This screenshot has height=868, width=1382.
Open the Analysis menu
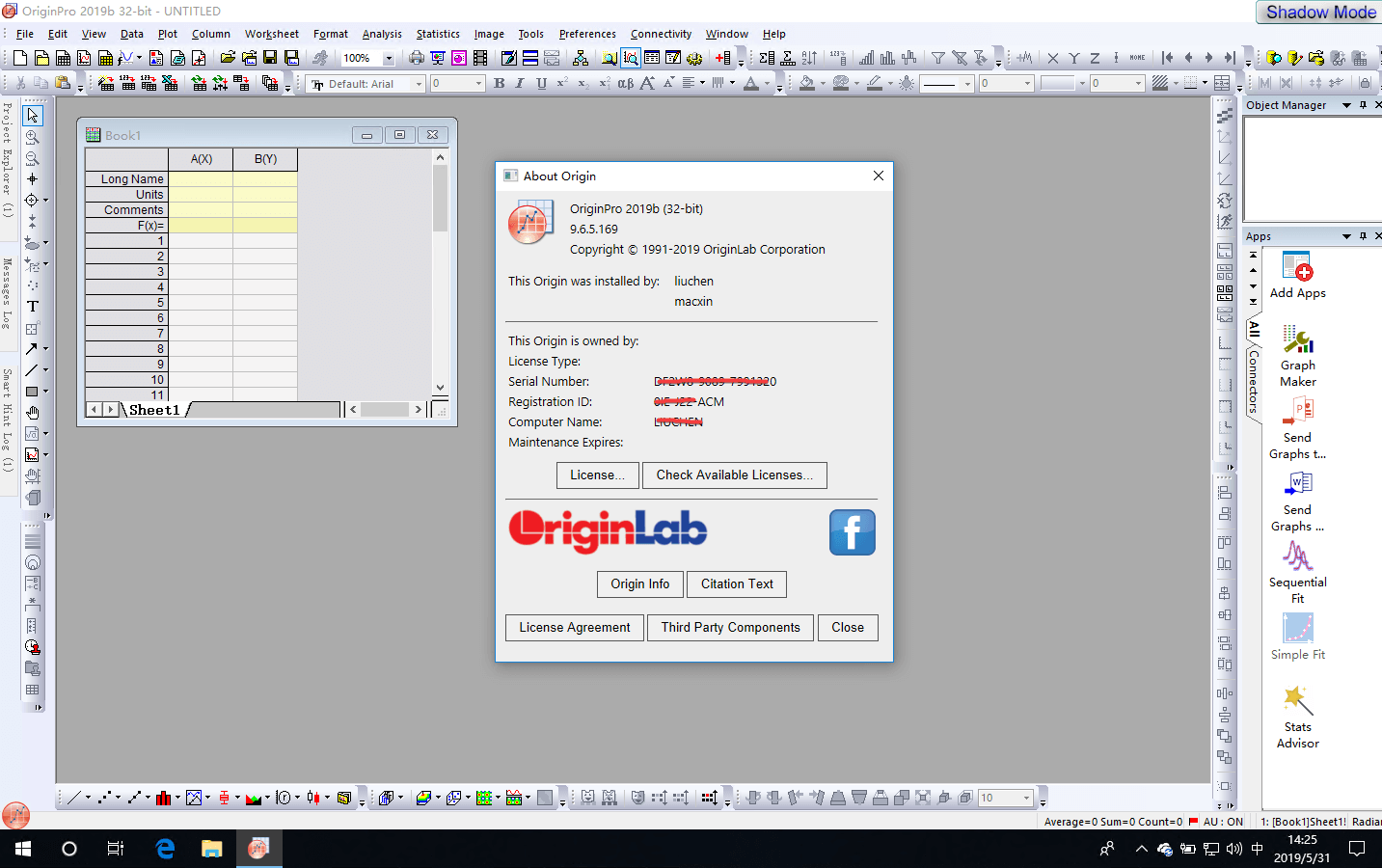point(382,34)
